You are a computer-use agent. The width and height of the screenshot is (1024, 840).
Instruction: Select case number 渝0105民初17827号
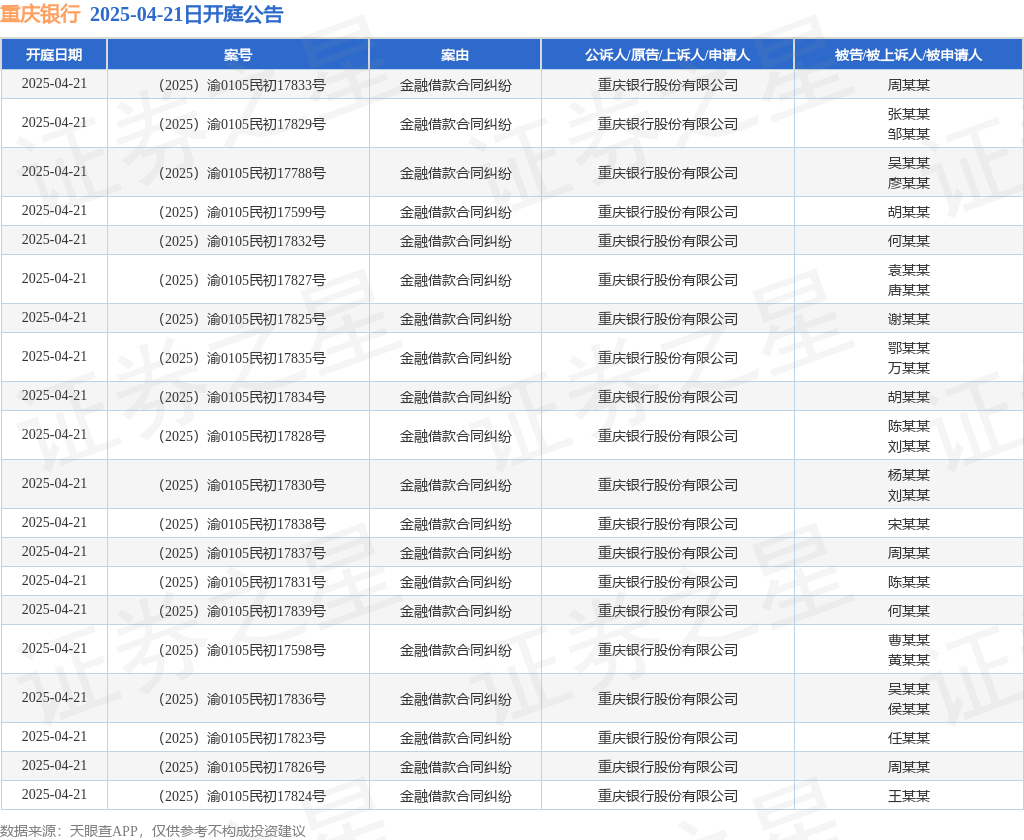coord(242,280)
